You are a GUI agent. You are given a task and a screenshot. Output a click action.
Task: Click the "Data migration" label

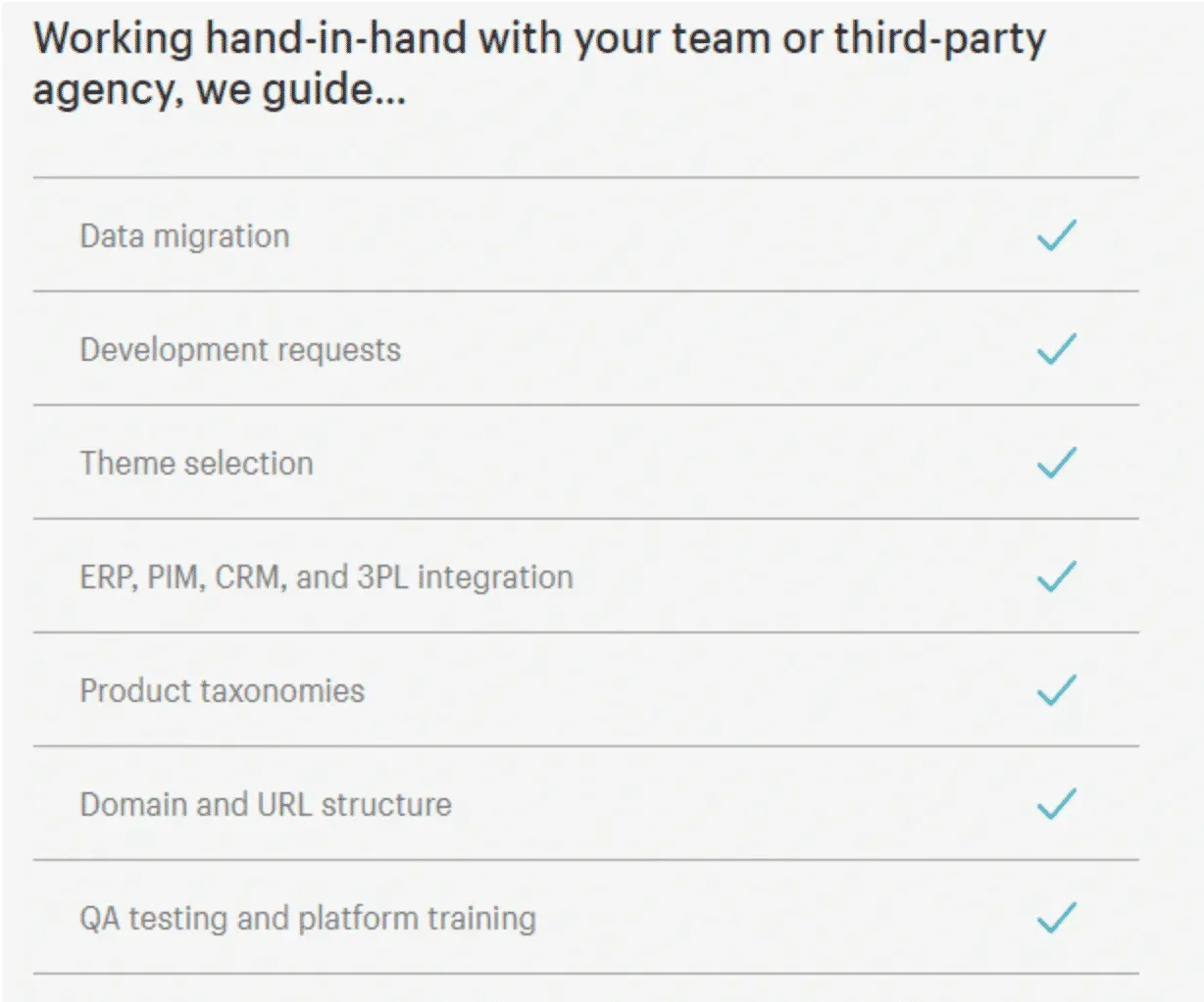pos(184,236)
